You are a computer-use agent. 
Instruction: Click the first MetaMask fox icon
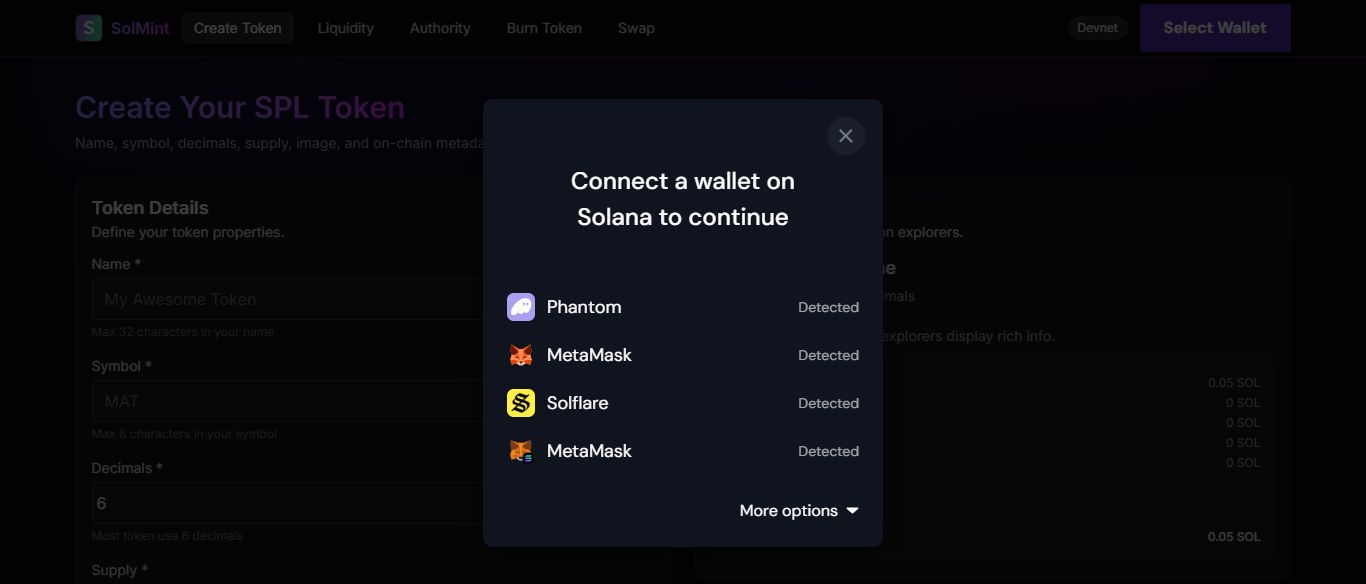521,355
